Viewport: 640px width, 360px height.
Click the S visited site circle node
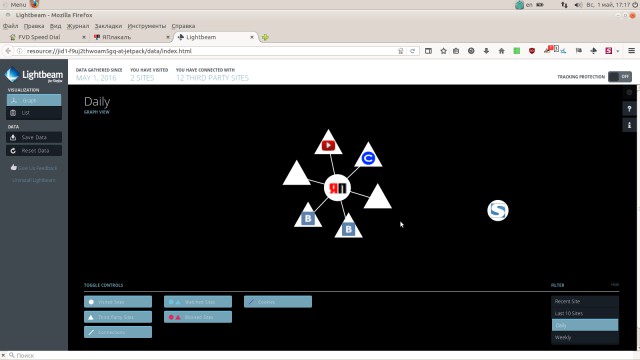click(x=498, y=211)
